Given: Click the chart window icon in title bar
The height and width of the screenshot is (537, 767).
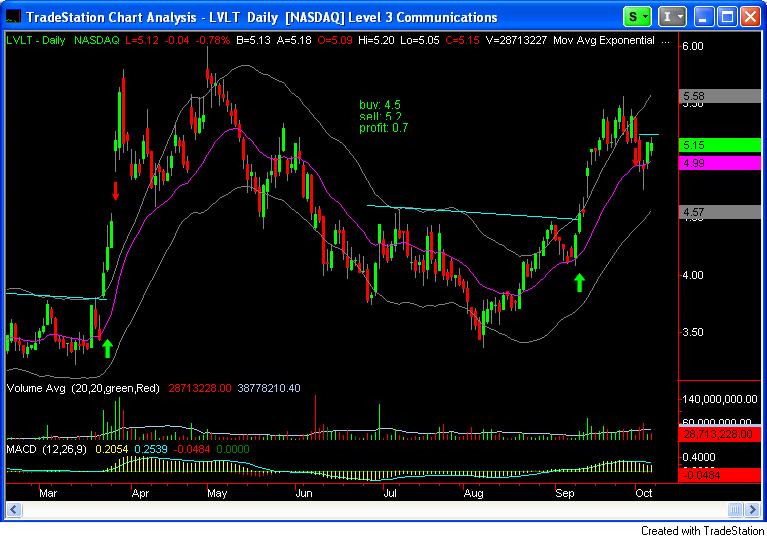Looking at the screenshot, I should click(x=13, y=17).
